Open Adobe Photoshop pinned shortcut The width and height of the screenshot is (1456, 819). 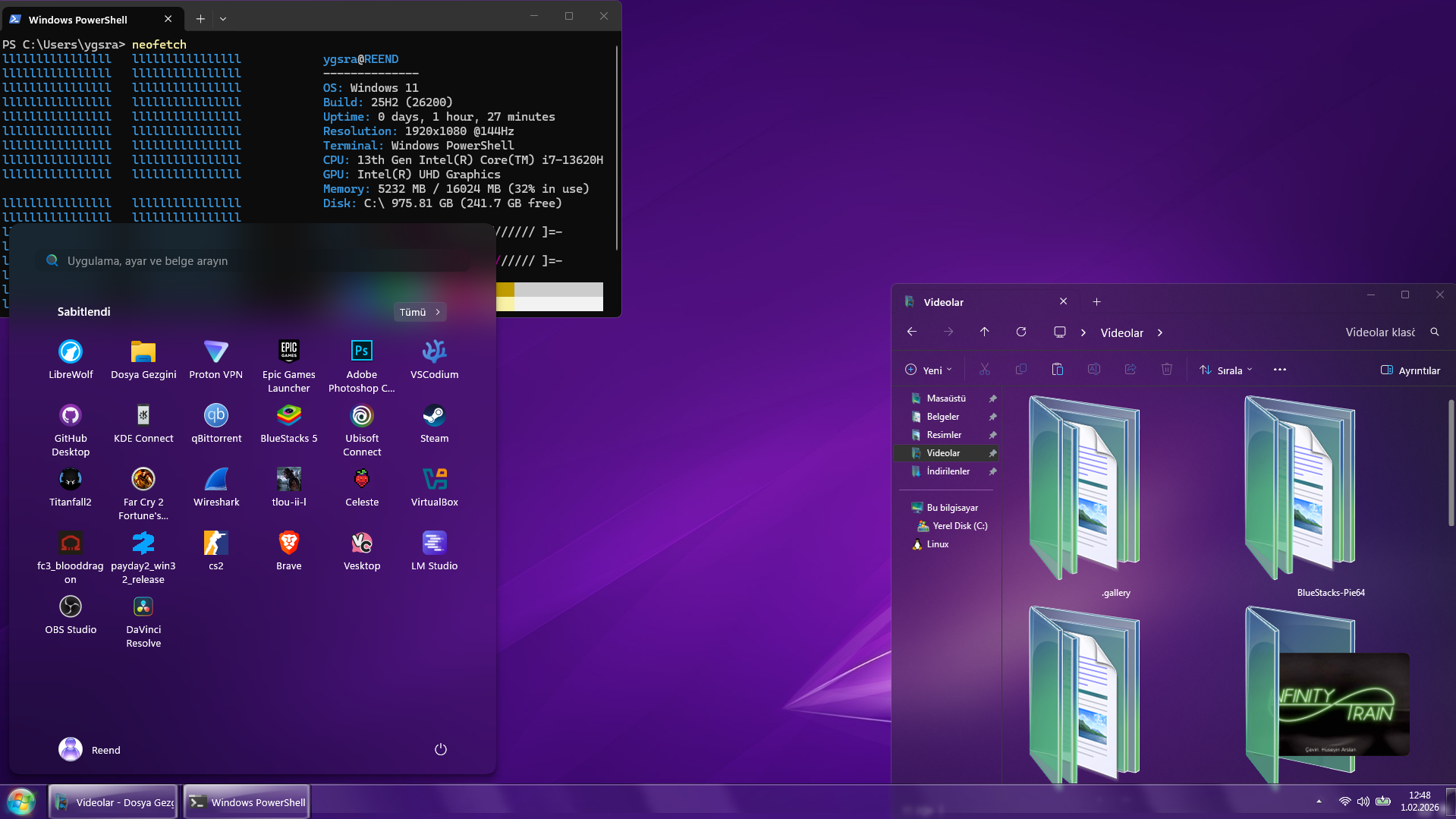362,366
